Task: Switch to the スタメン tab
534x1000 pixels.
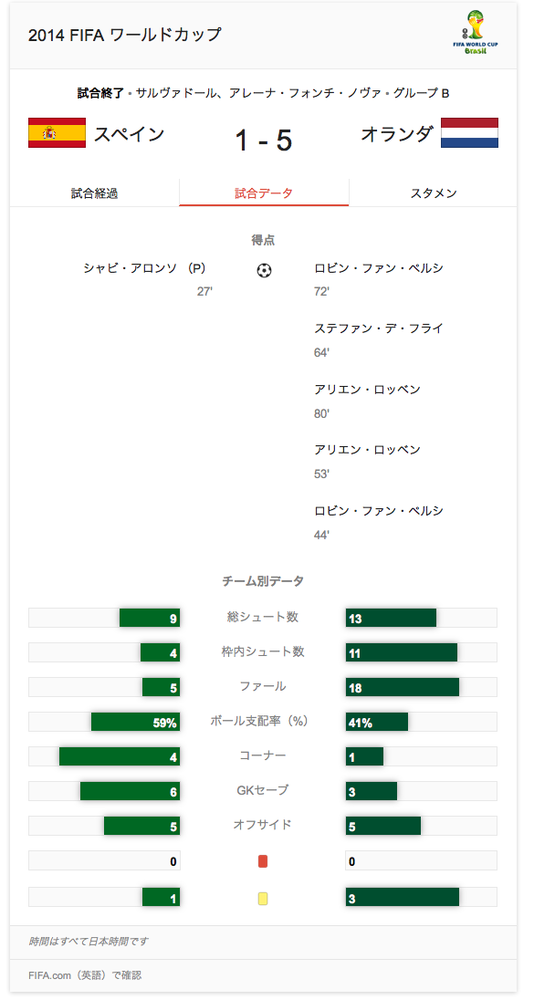Action: [x=434, y=193]
